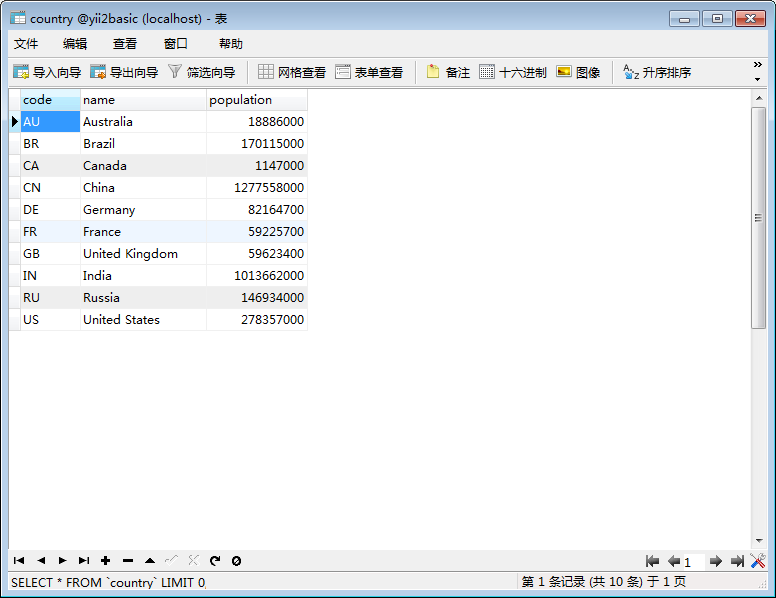The height and width of the screenshot is (598, 776).
Task: Open the 查看 menu
Action: tap(124, 44)
